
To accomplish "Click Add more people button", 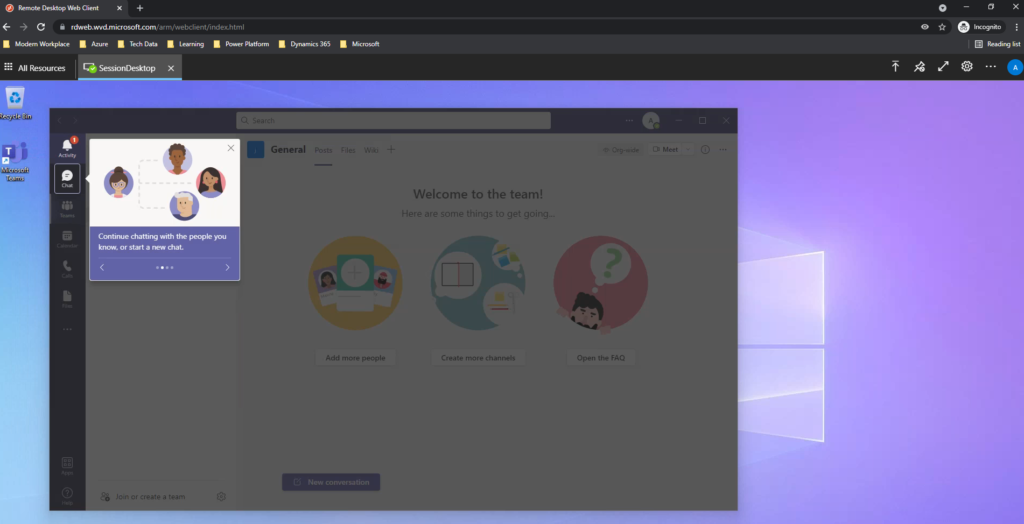I will [x=355, y=357].
